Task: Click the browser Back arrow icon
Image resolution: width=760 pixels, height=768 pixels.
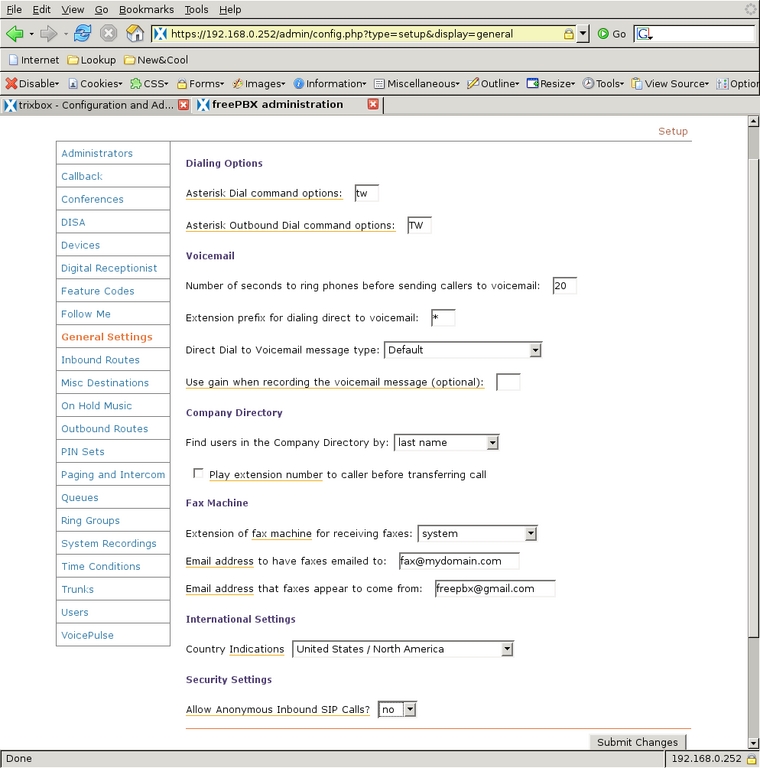Action: click(14, 33)
